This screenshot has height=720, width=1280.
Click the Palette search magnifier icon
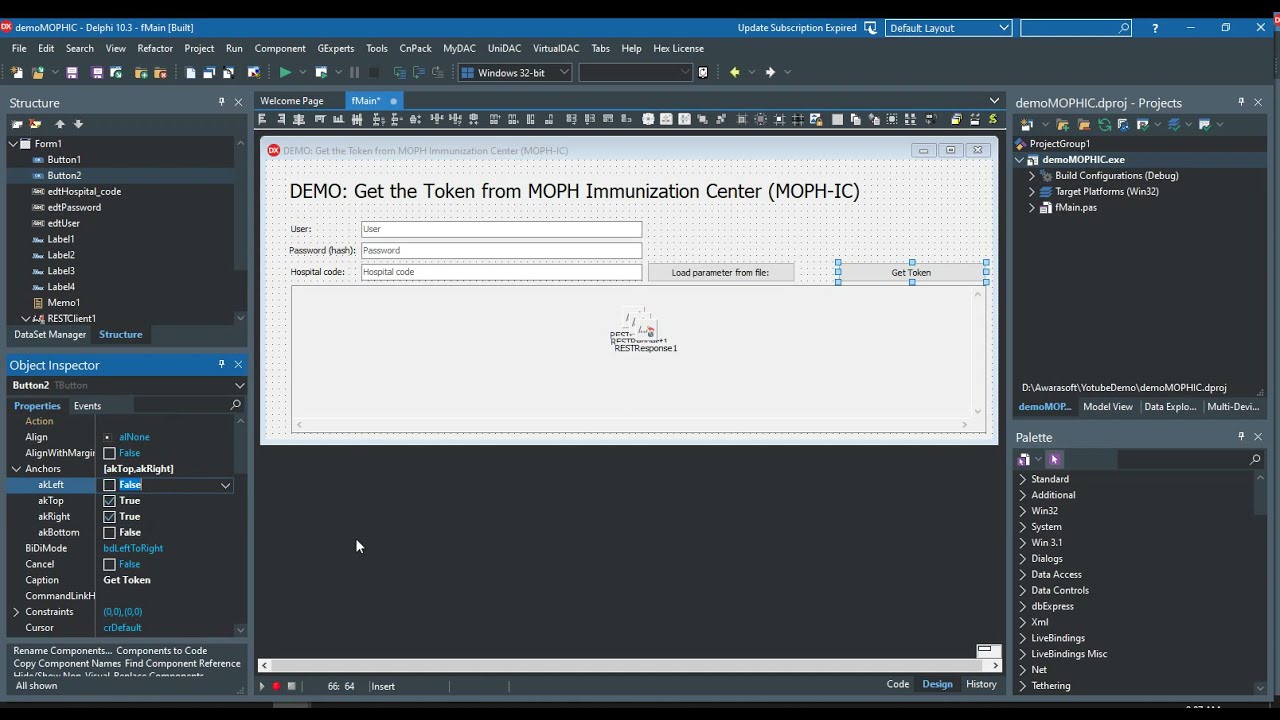tap(1255, 459)
